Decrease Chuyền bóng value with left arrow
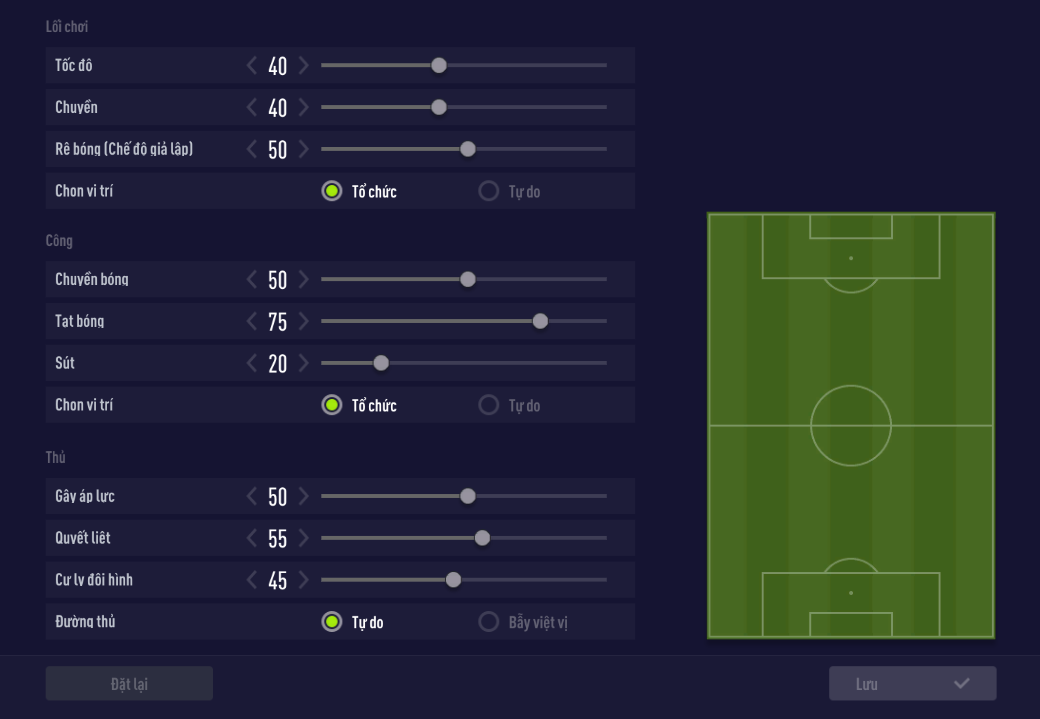Image resolution: width=1040 pixels, height=719 pixels. 252,280
